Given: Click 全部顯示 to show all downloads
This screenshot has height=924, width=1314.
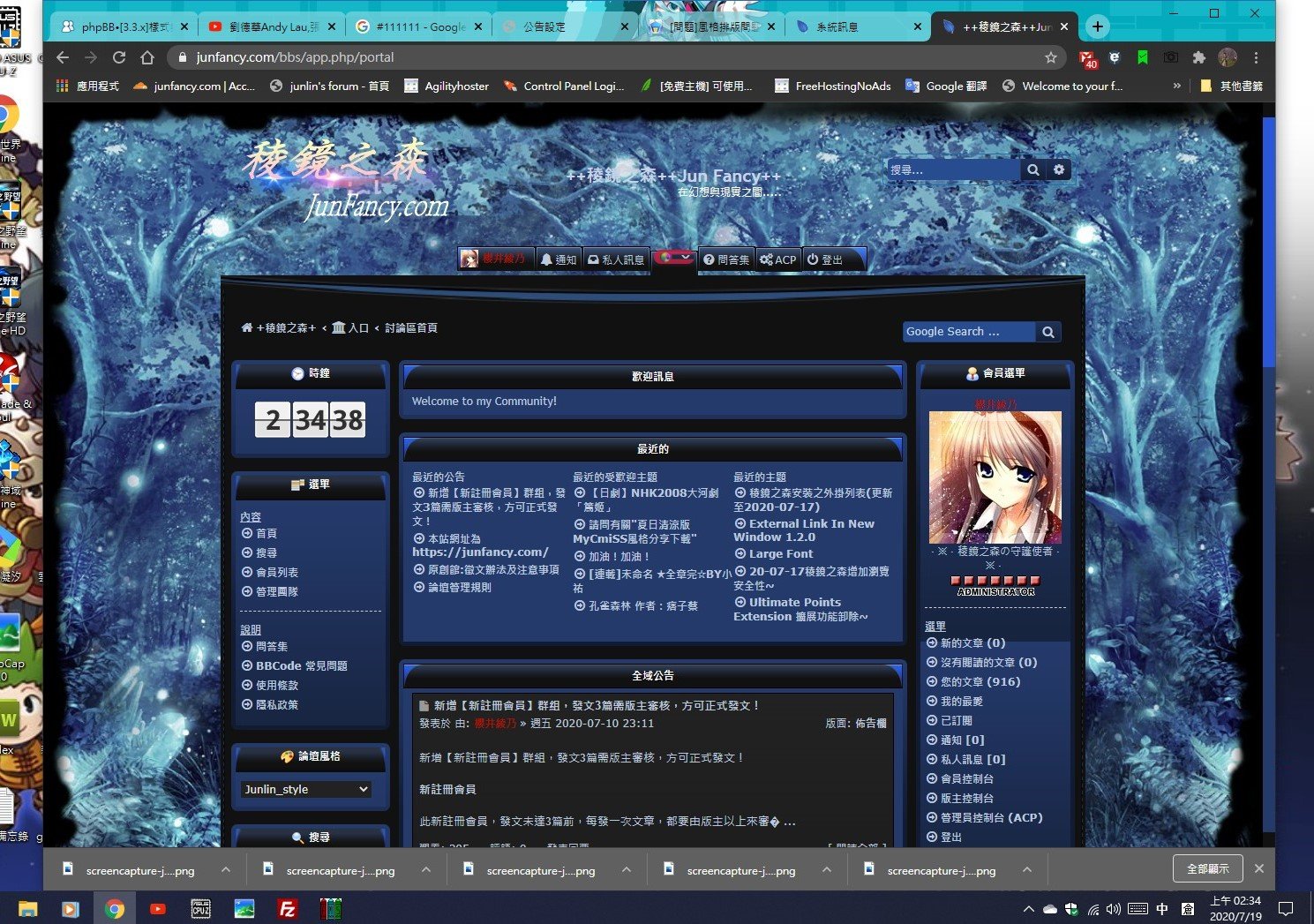Looking at the screenshot, I should [x=1208, y=869].
